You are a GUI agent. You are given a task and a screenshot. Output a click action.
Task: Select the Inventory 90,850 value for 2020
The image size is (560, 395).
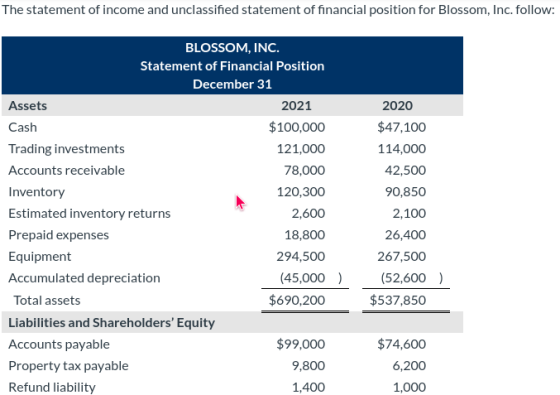pos(405,192)
